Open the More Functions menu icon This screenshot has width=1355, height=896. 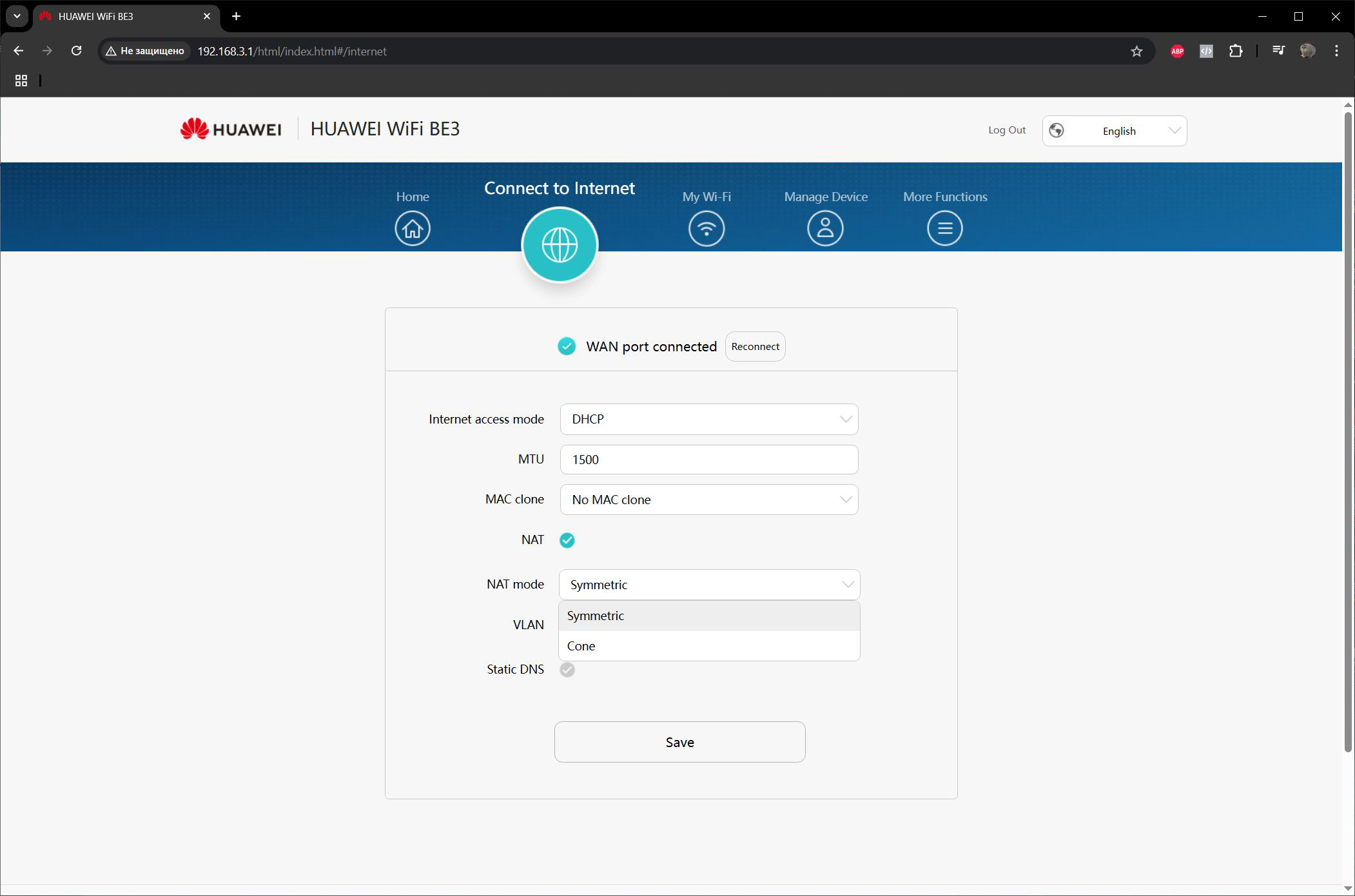pyautogui.click(x=945, y=228)
